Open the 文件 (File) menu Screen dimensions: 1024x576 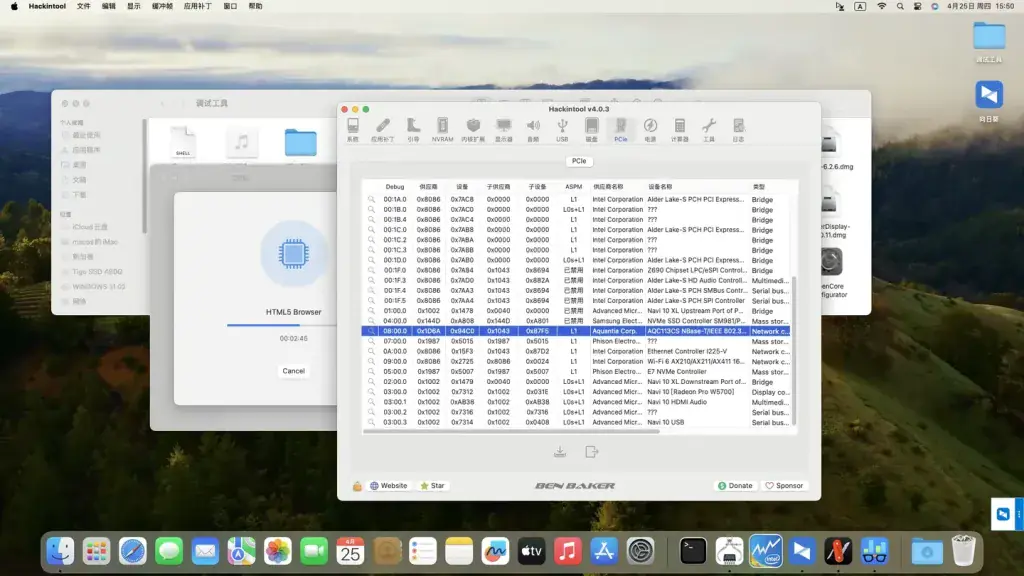(x=84, y=6)
